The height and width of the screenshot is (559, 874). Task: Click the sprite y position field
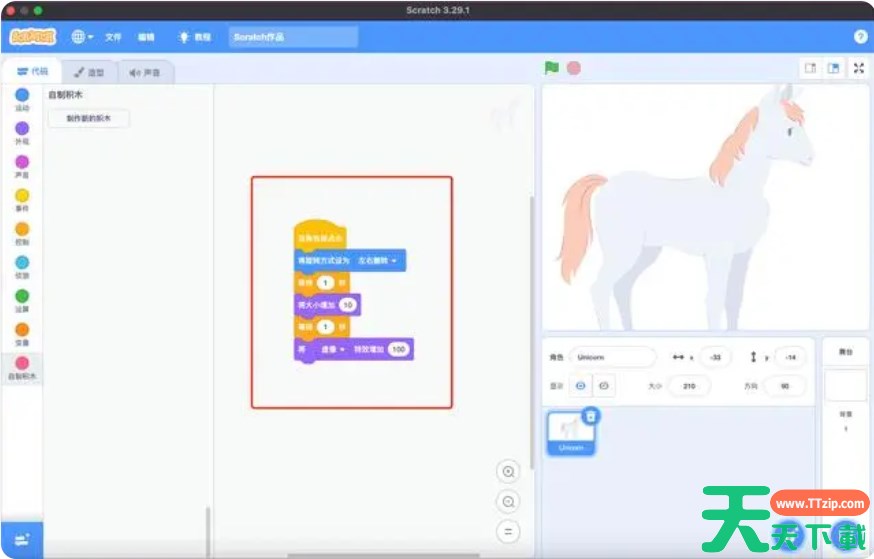pyautogui.click(x=790, y=357)
